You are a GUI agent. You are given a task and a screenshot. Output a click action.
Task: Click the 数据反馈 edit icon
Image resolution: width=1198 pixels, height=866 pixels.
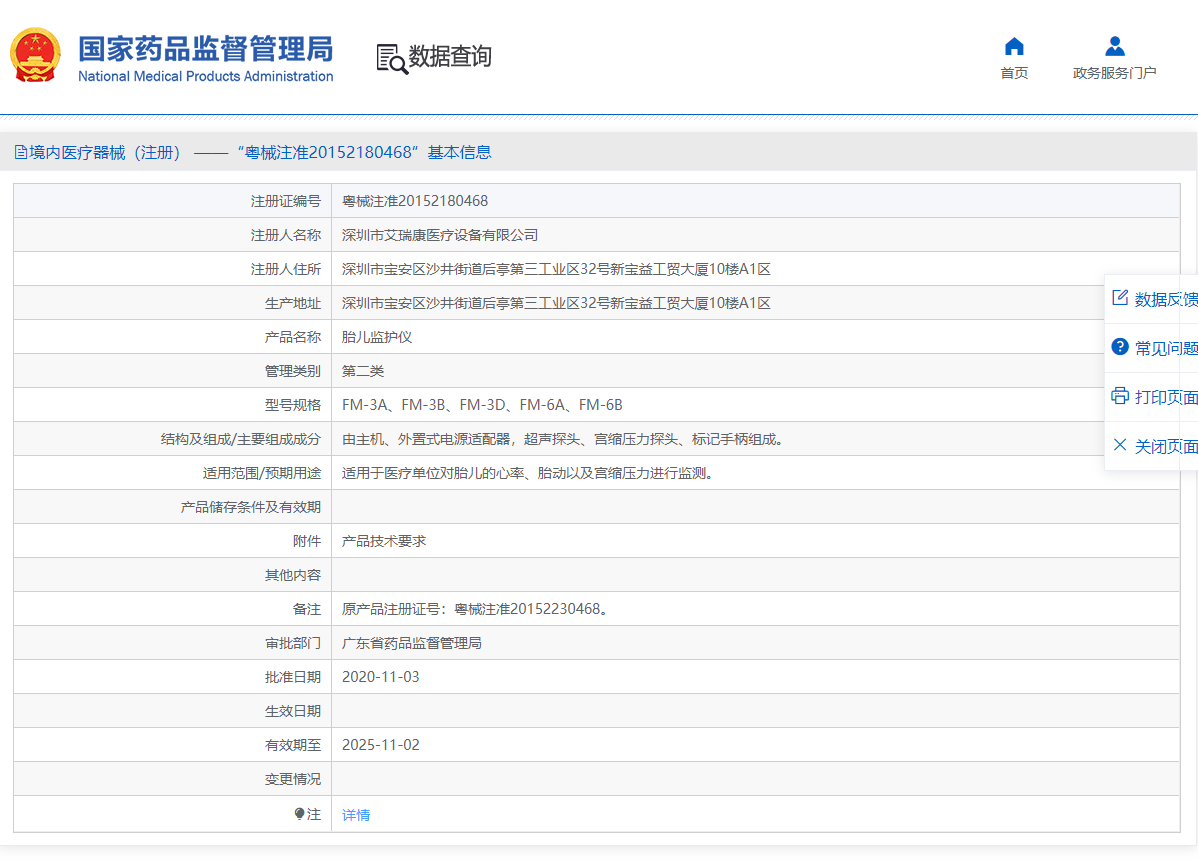tap(1120, 298)
